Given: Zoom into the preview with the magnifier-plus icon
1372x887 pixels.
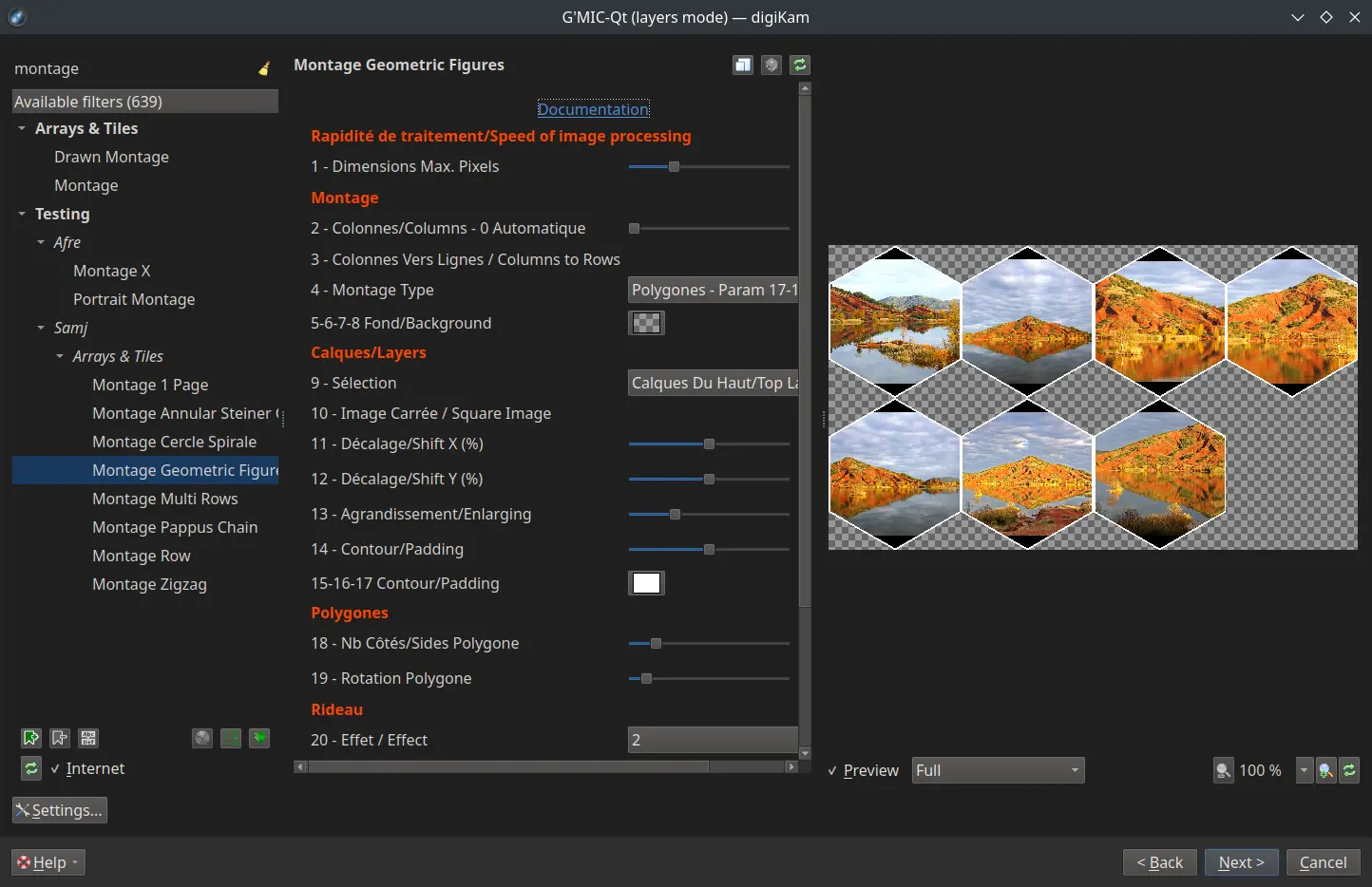Looking at the screenshot, I should [x=1326, y=770].
